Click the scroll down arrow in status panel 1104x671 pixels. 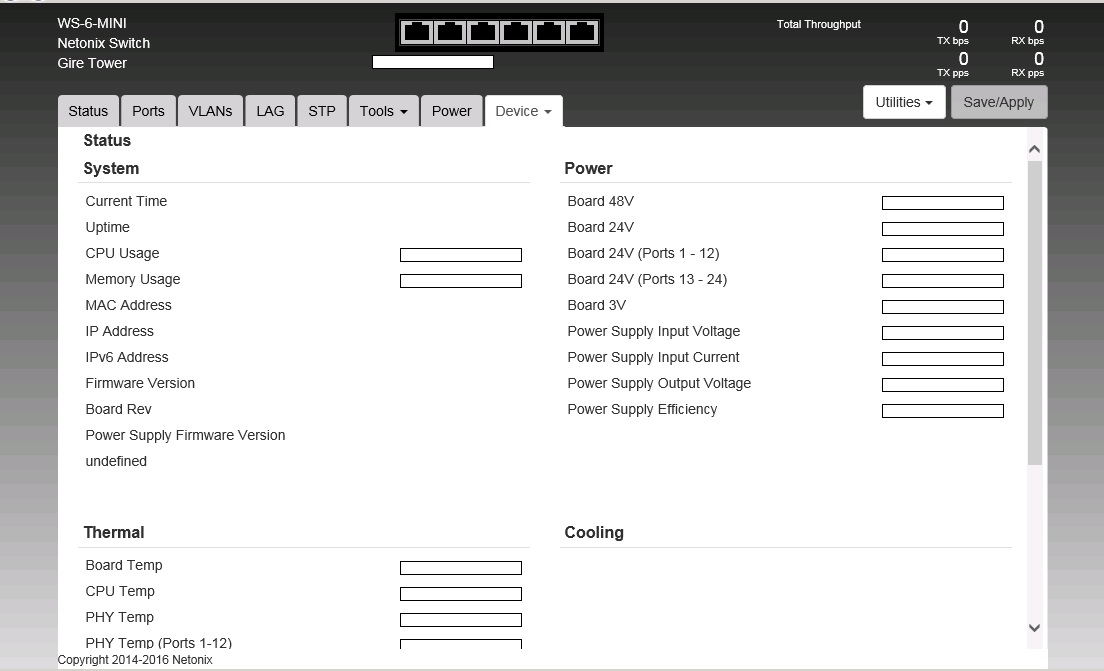click(1034, 628)
